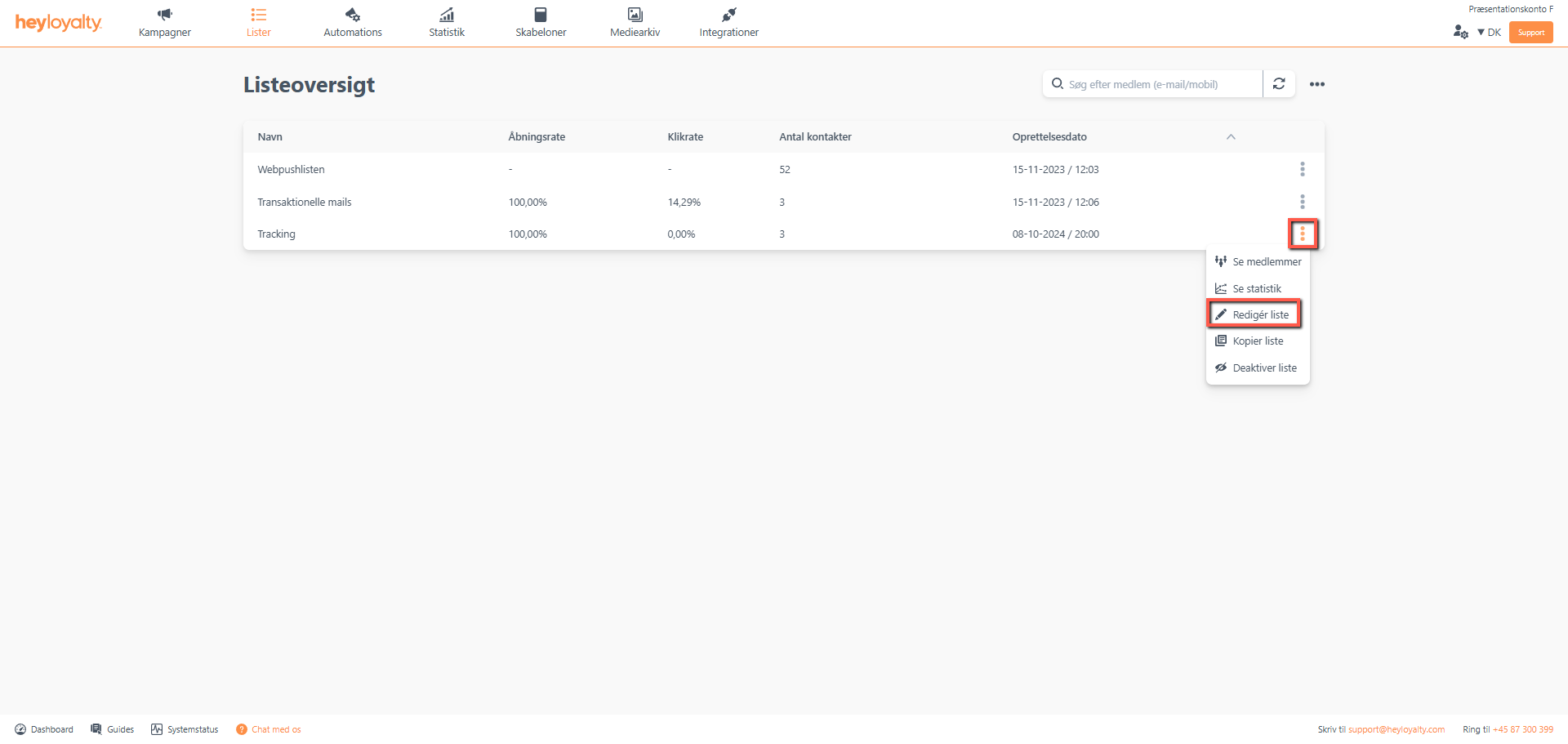Screen dimensions: 1568x744
Task: Open Integrationer plug icon page
Action: click(728, 23)
